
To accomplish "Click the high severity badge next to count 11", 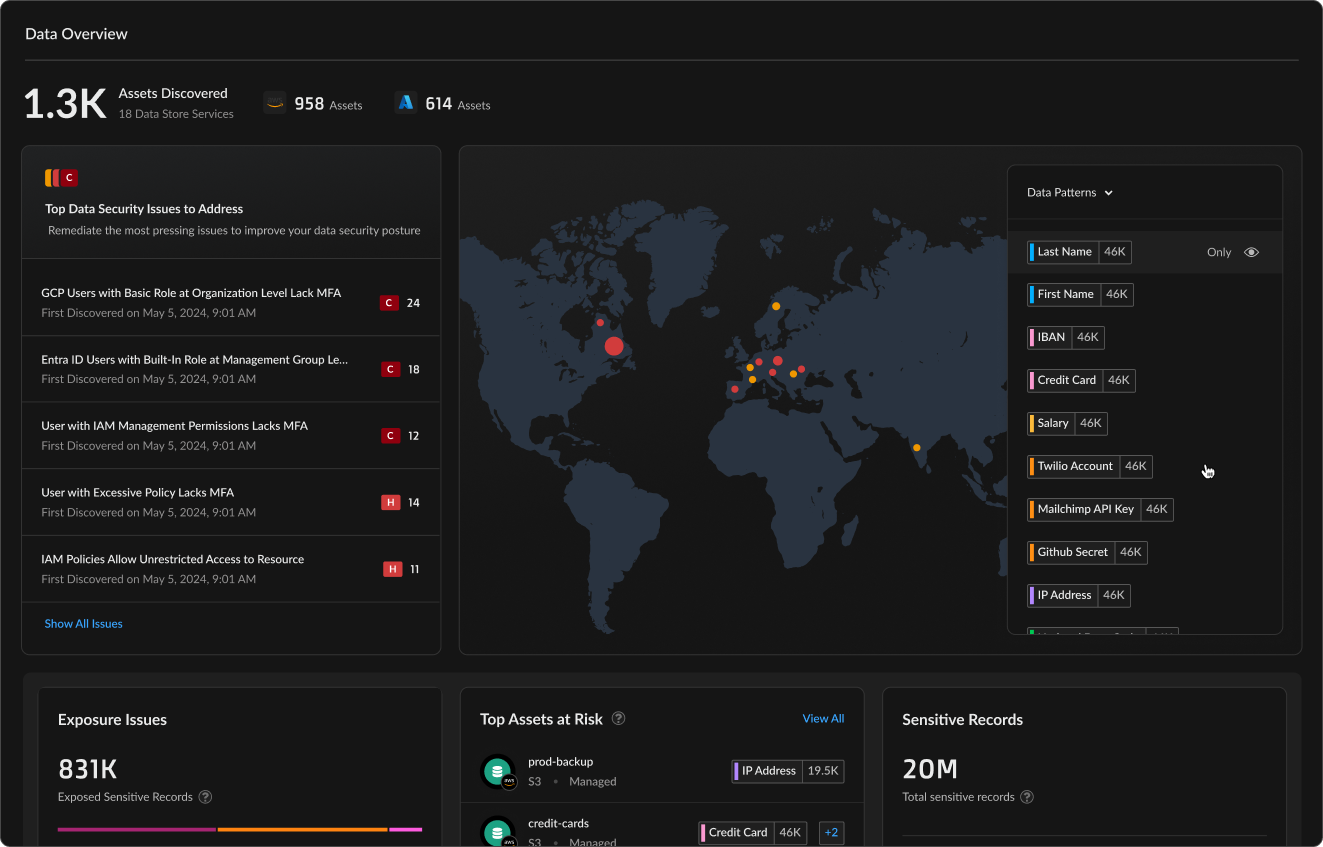I will (392, 569).
